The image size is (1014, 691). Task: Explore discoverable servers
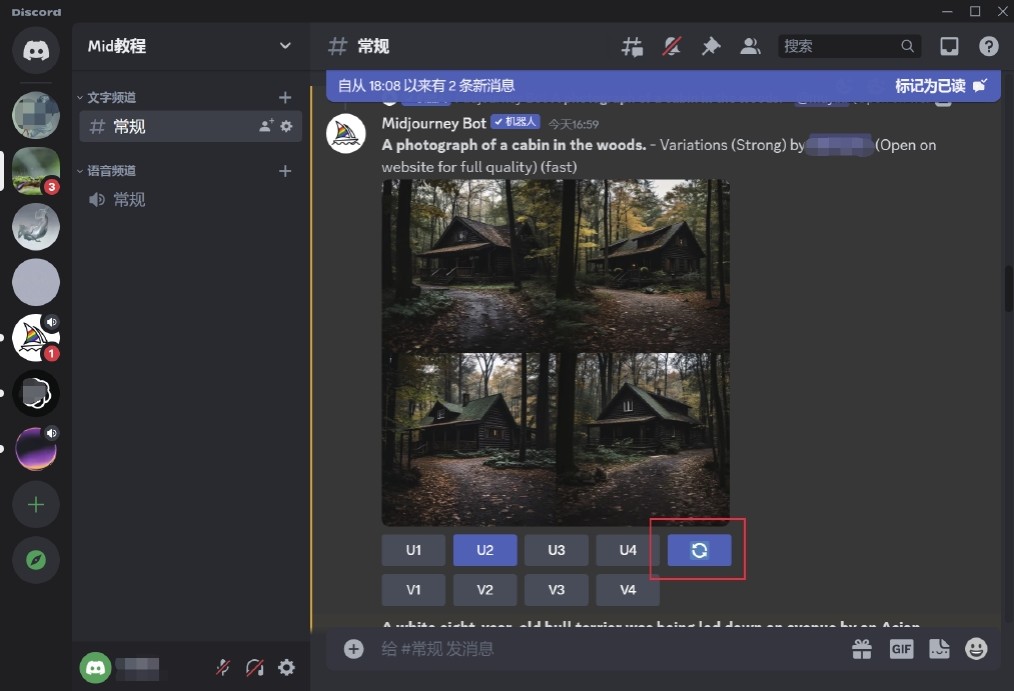point(36,560)
